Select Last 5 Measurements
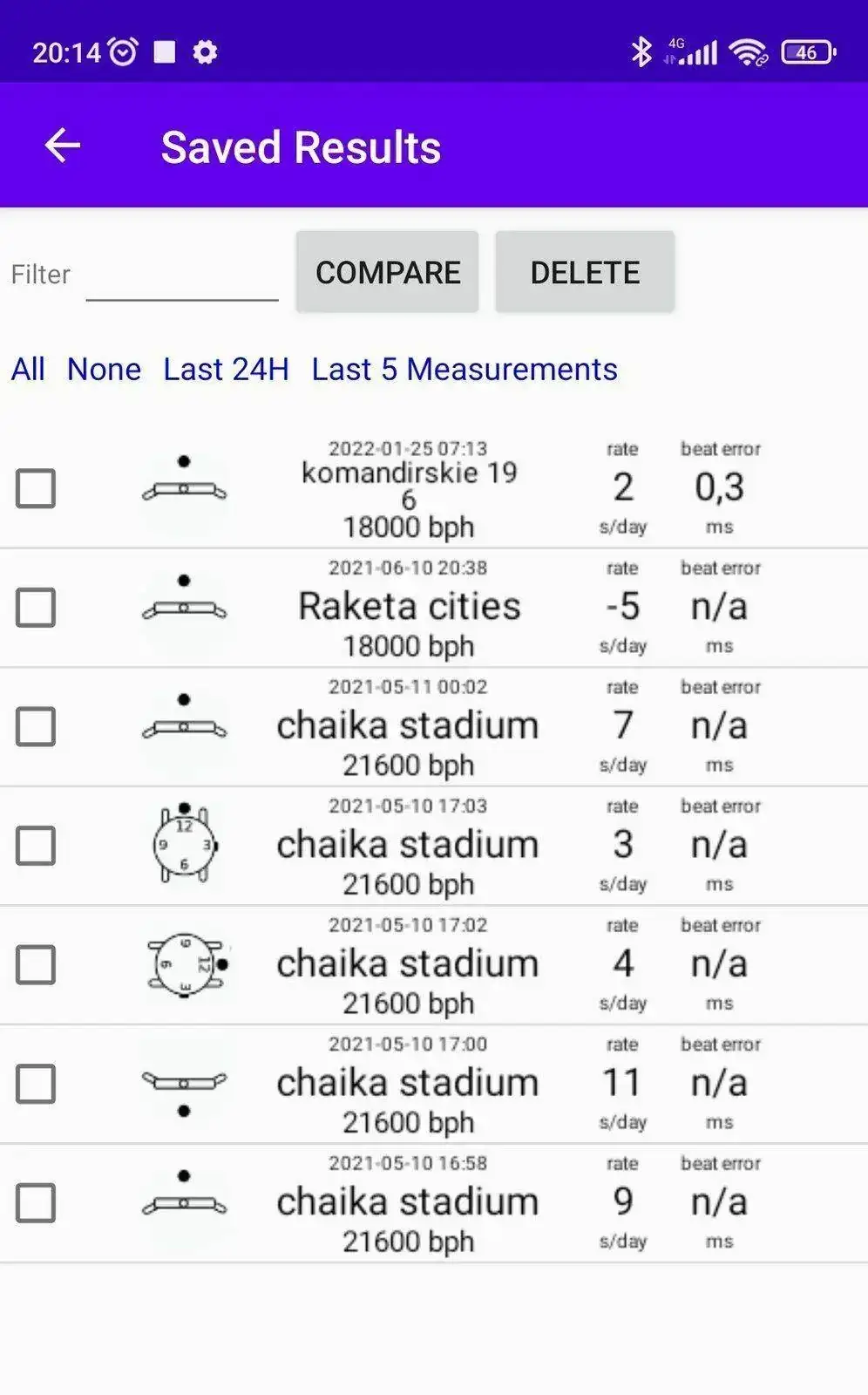This screenshot has height=1395, width=868. pos(465,369)
